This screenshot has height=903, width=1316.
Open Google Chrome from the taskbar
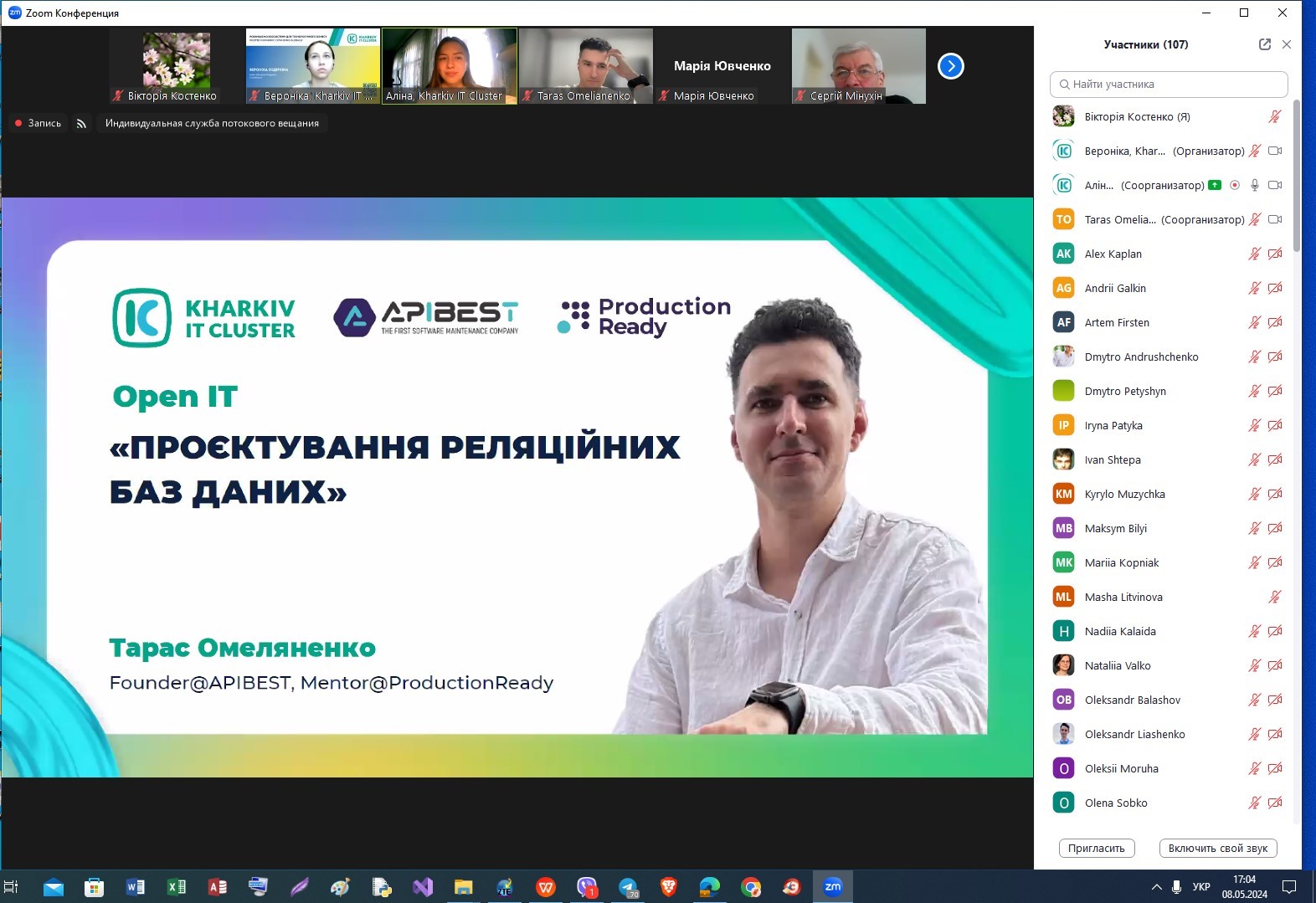click(751, 887)
